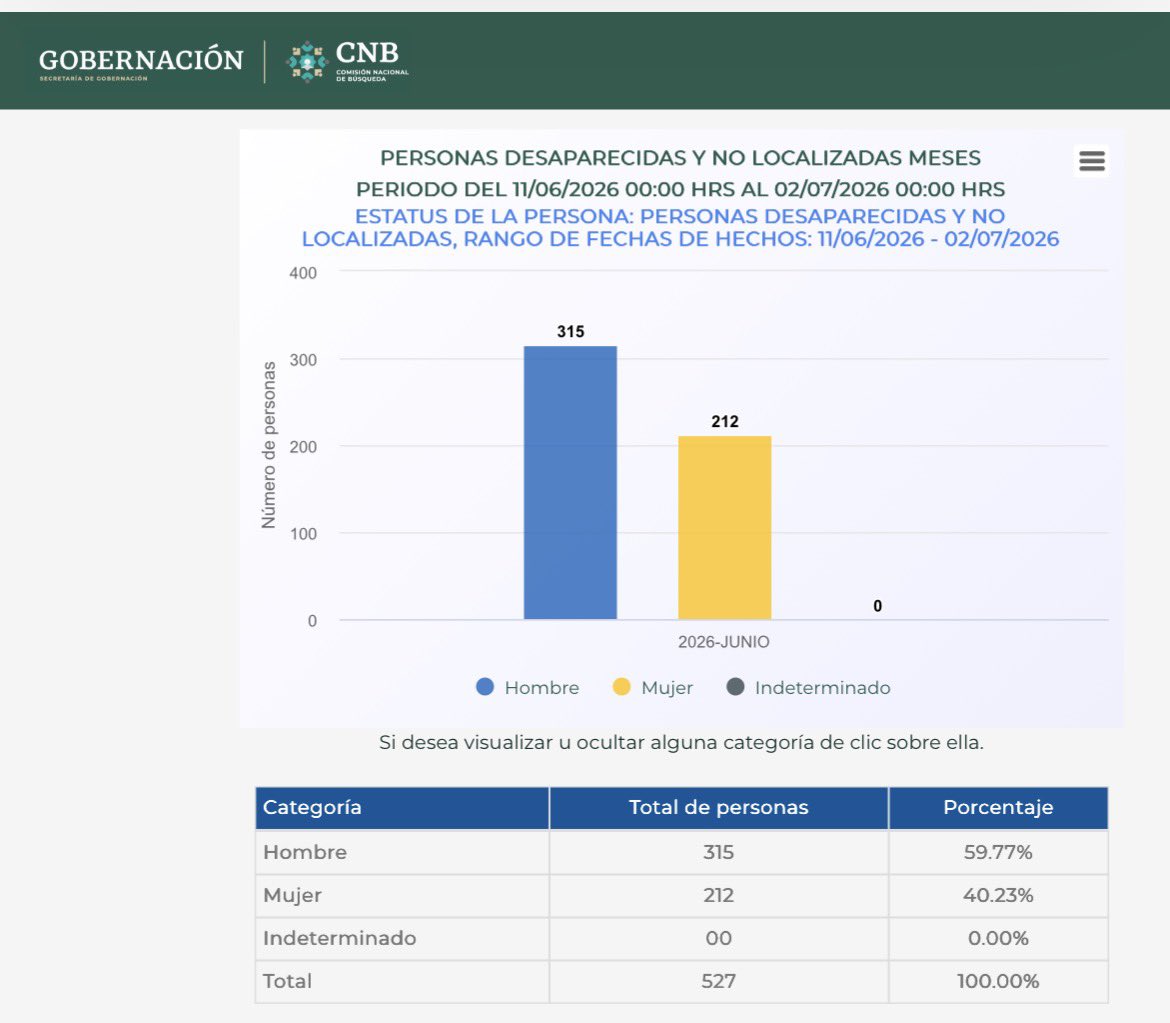
Task: Click the Porcentaje column header
Action: 998,807
